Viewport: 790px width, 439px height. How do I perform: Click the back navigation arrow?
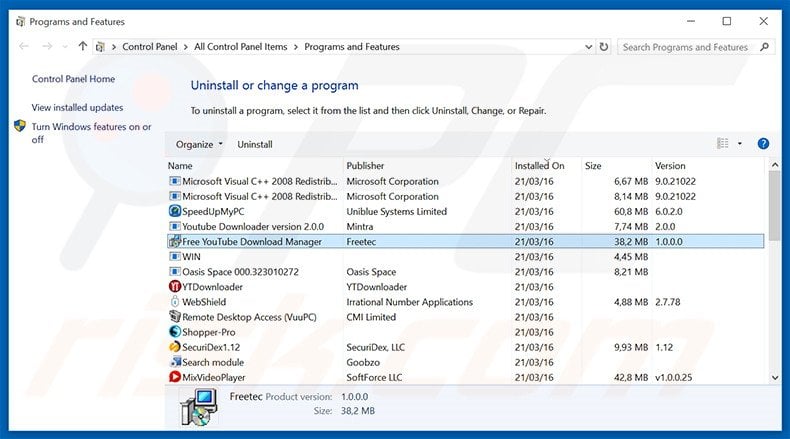[24, 46]
